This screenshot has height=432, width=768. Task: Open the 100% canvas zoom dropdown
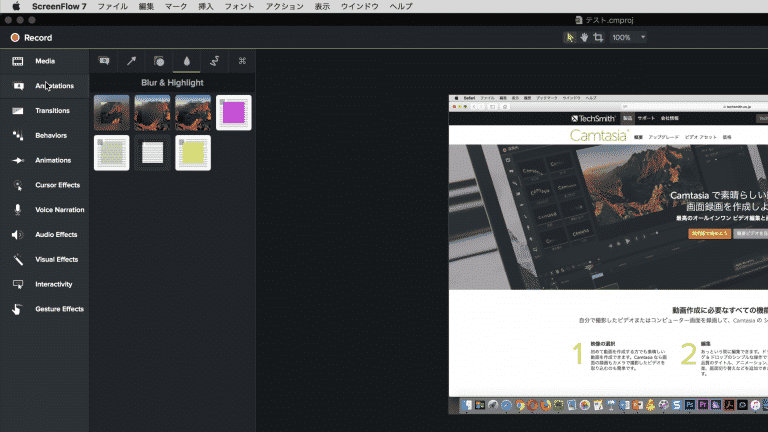tap(628, 37)
